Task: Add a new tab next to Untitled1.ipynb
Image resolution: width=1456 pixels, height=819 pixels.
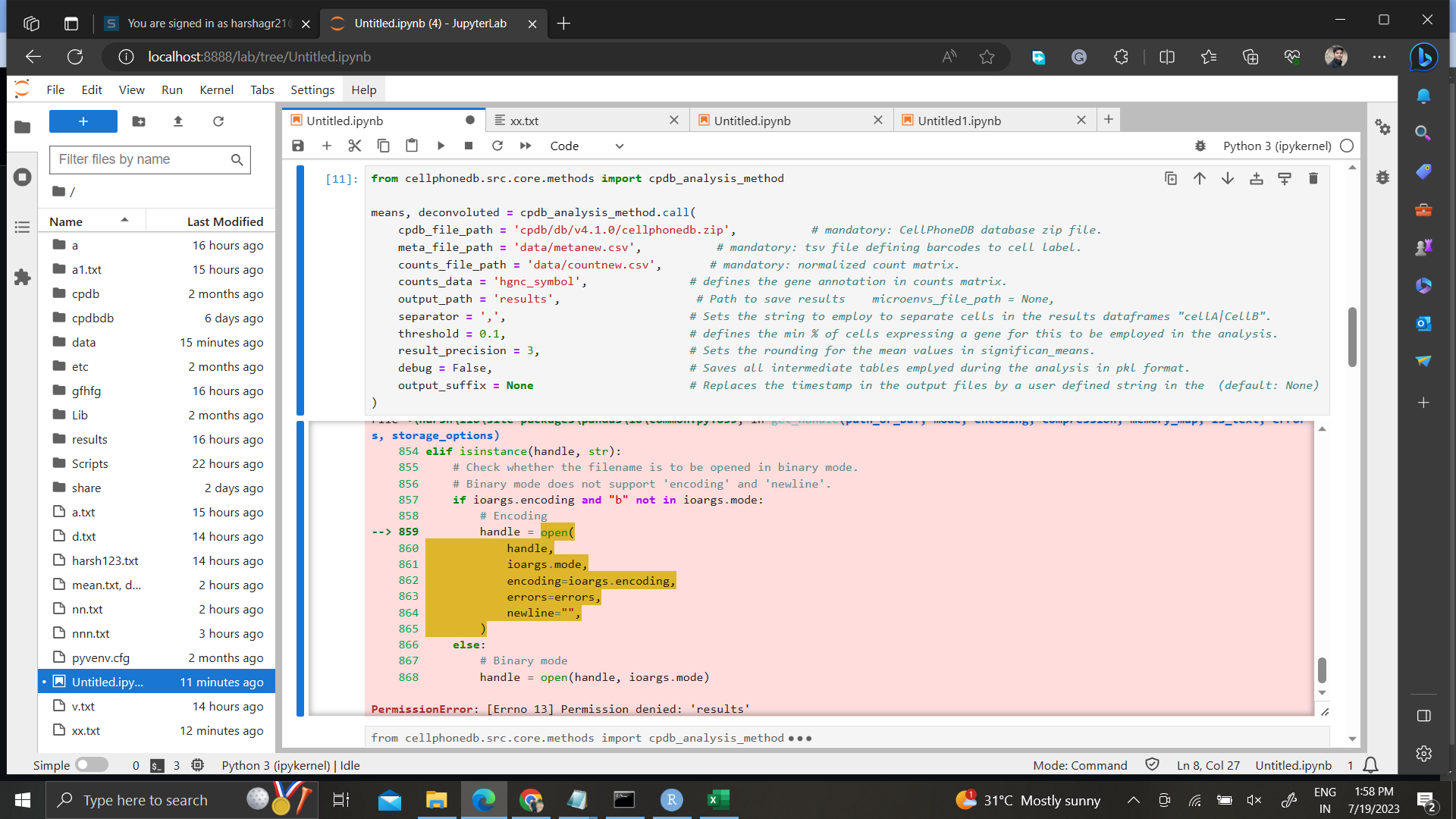Action: tap(1109, 119)
